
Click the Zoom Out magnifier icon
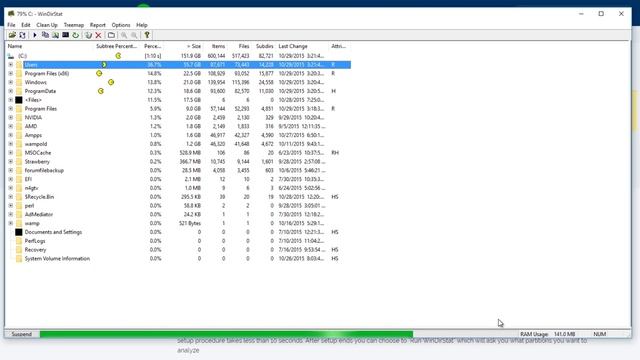(x=134, y=35)
